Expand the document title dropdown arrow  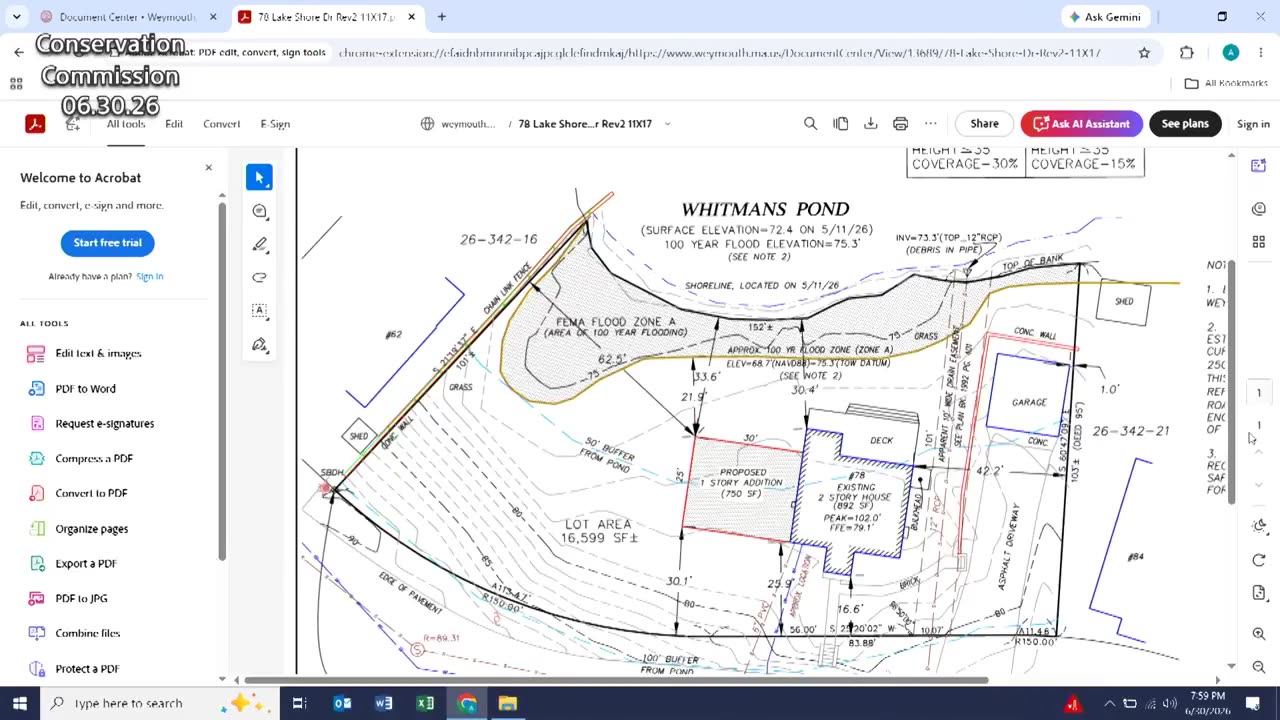pyautogui.click(x=667, y=124)
